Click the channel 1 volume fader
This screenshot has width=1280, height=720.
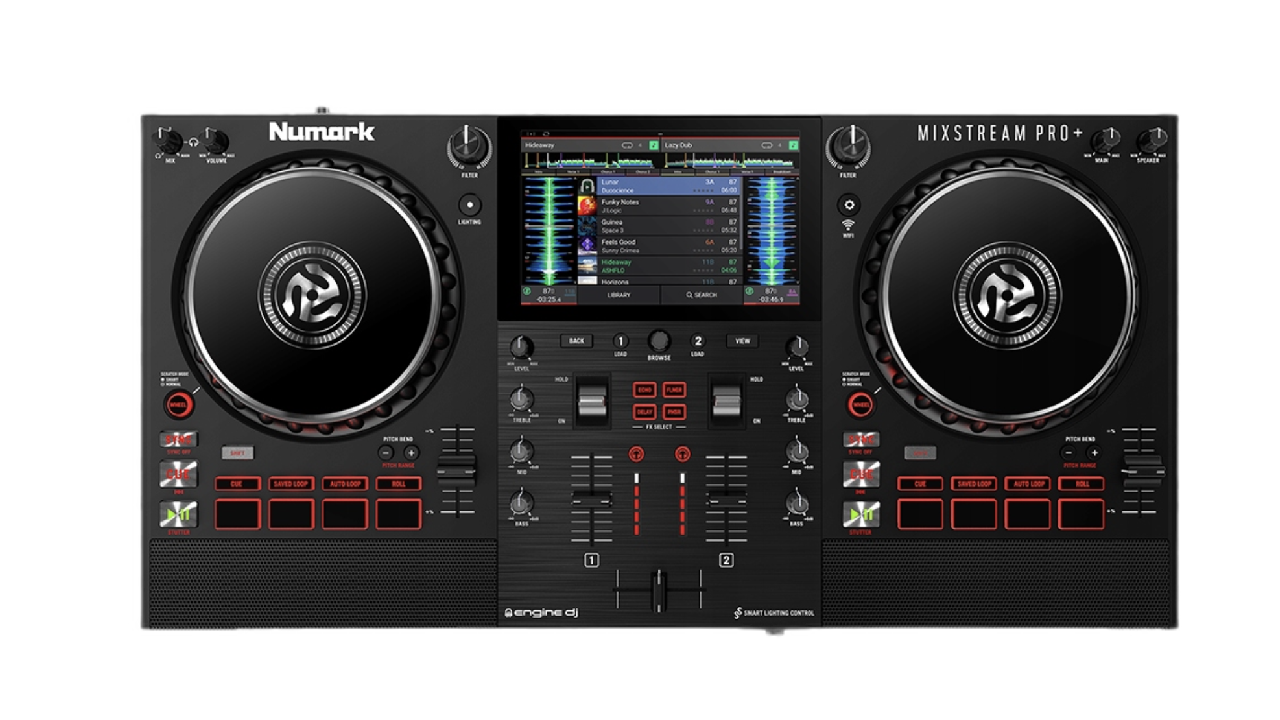[x=591, y=499]
